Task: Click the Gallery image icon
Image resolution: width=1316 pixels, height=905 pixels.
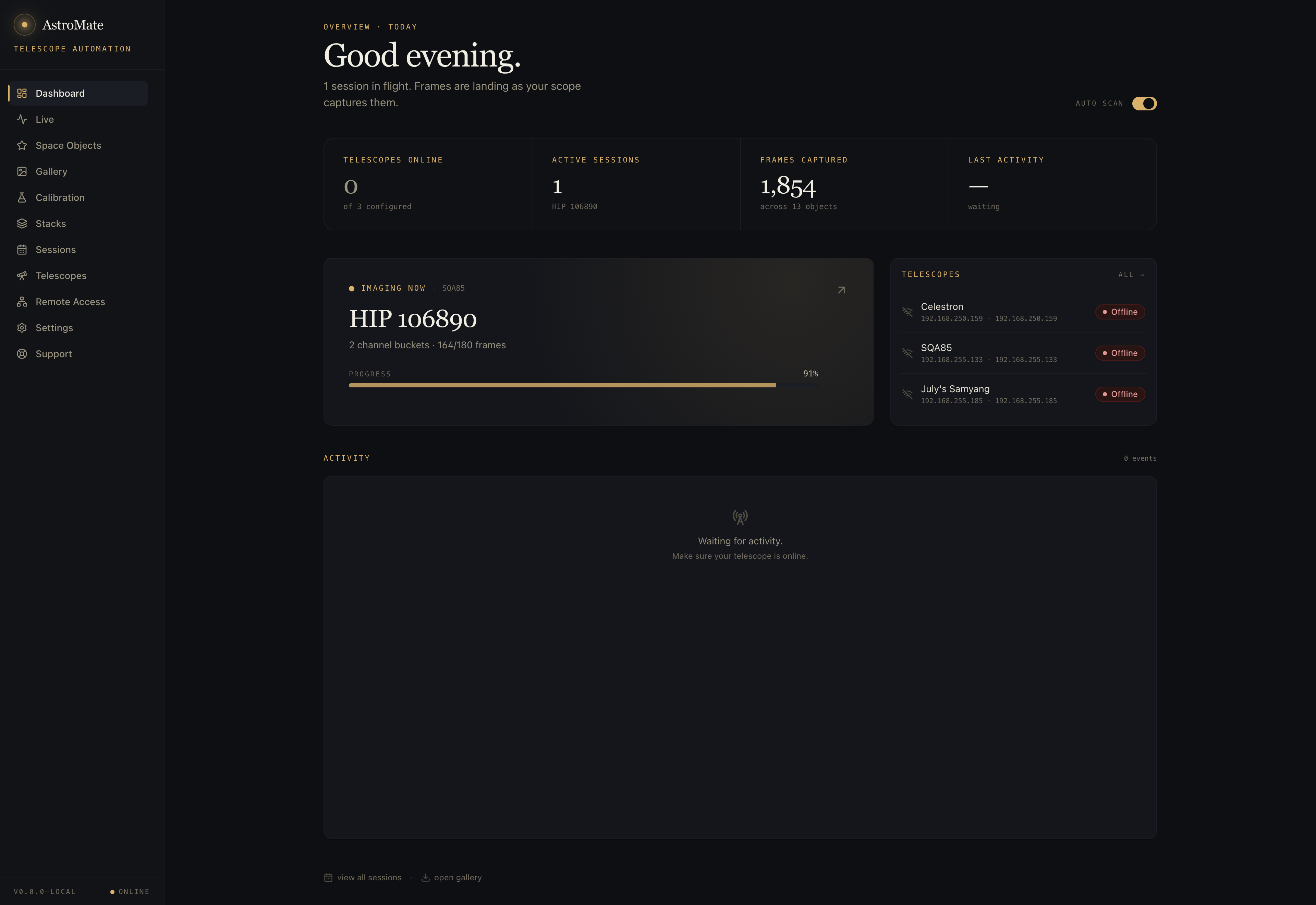Action: click(22, 171)
